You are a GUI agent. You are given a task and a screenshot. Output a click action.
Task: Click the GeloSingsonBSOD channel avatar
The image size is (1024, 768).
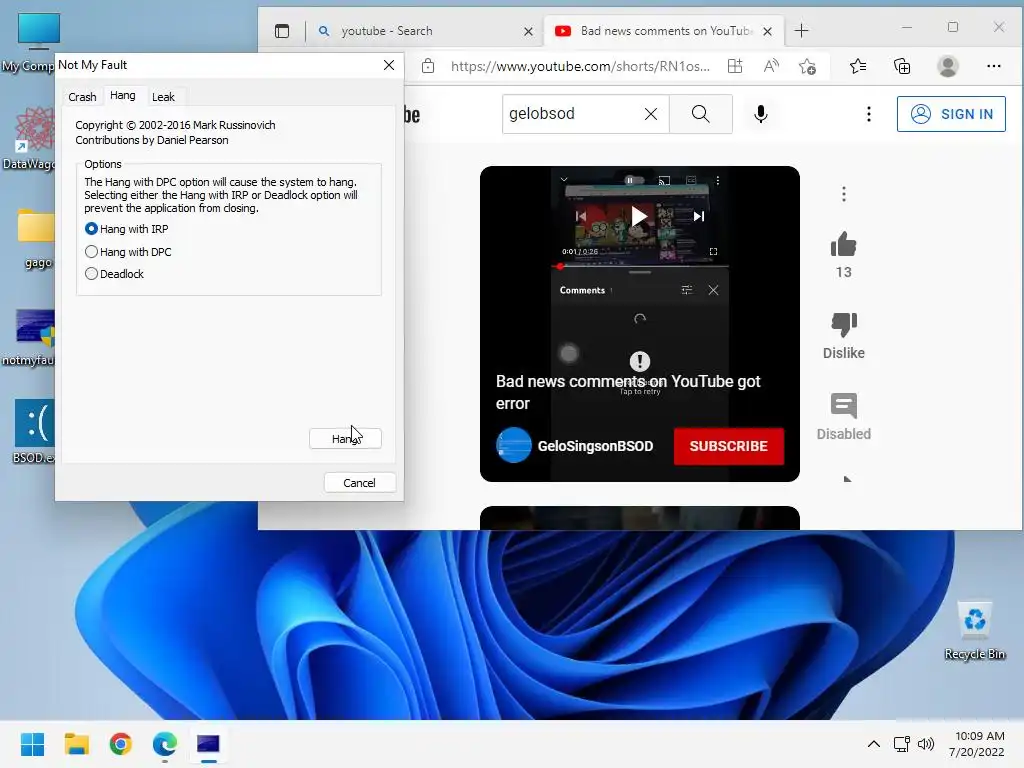click(514, 445)
